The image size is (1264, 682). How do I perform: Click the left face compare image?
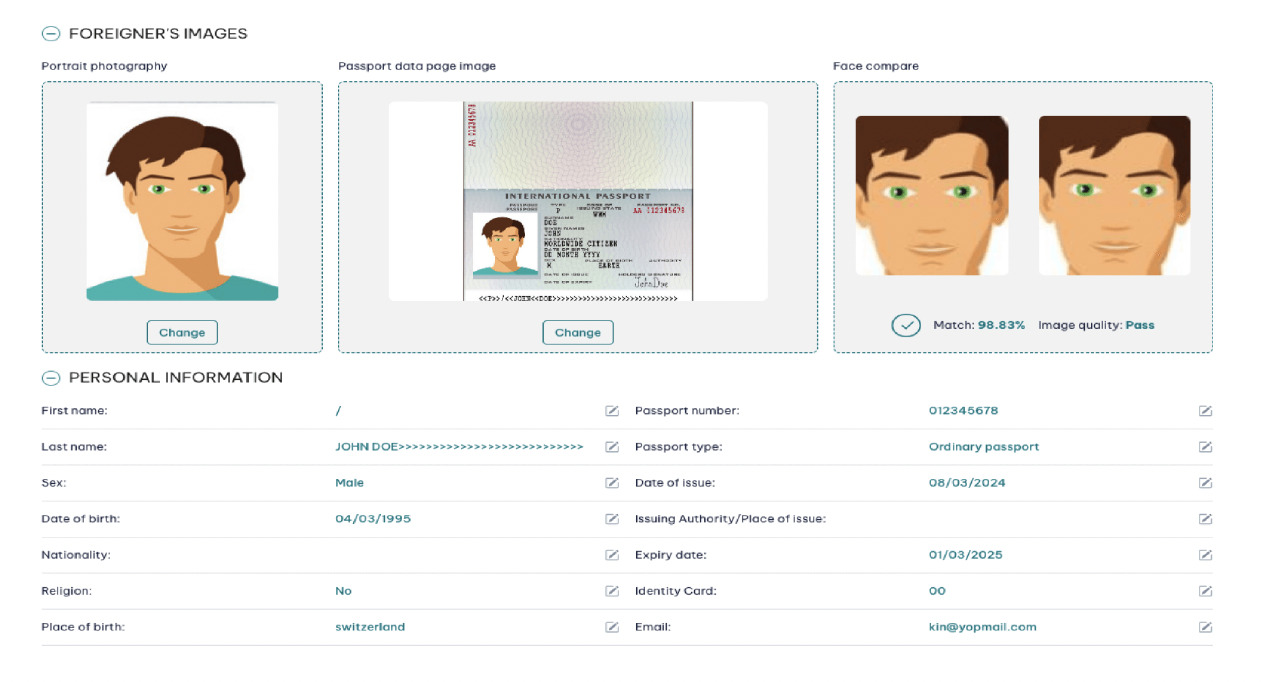coord(931,195)
